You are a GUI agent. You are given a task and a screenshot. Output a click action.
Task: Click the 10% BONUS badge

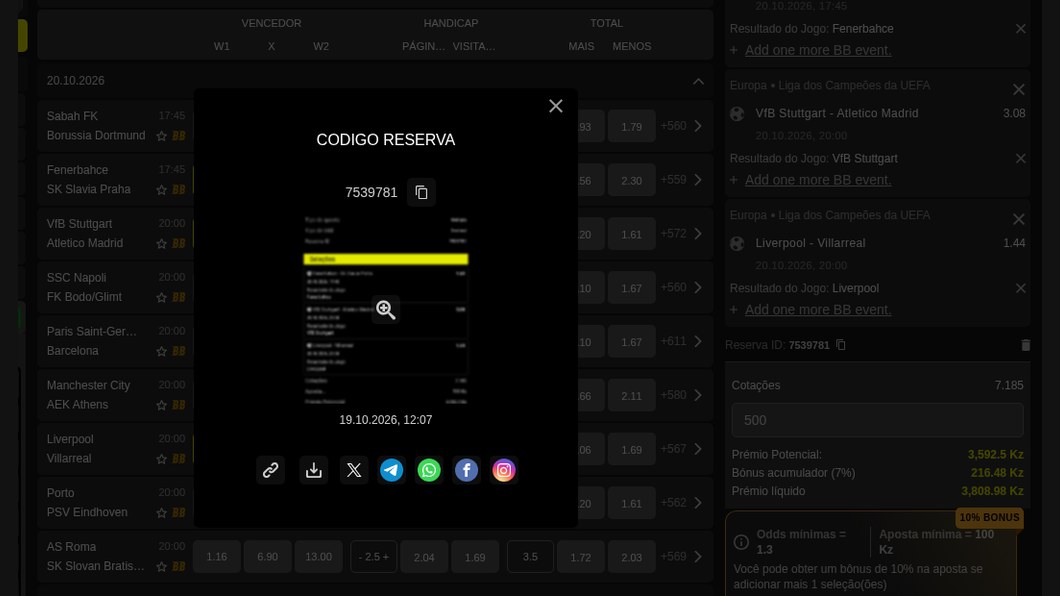coord(989,518)
